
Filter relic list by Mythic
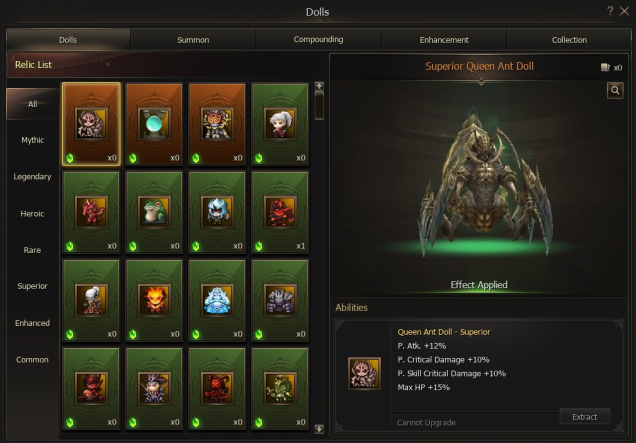pyautogui.click(x=32, y=140)
